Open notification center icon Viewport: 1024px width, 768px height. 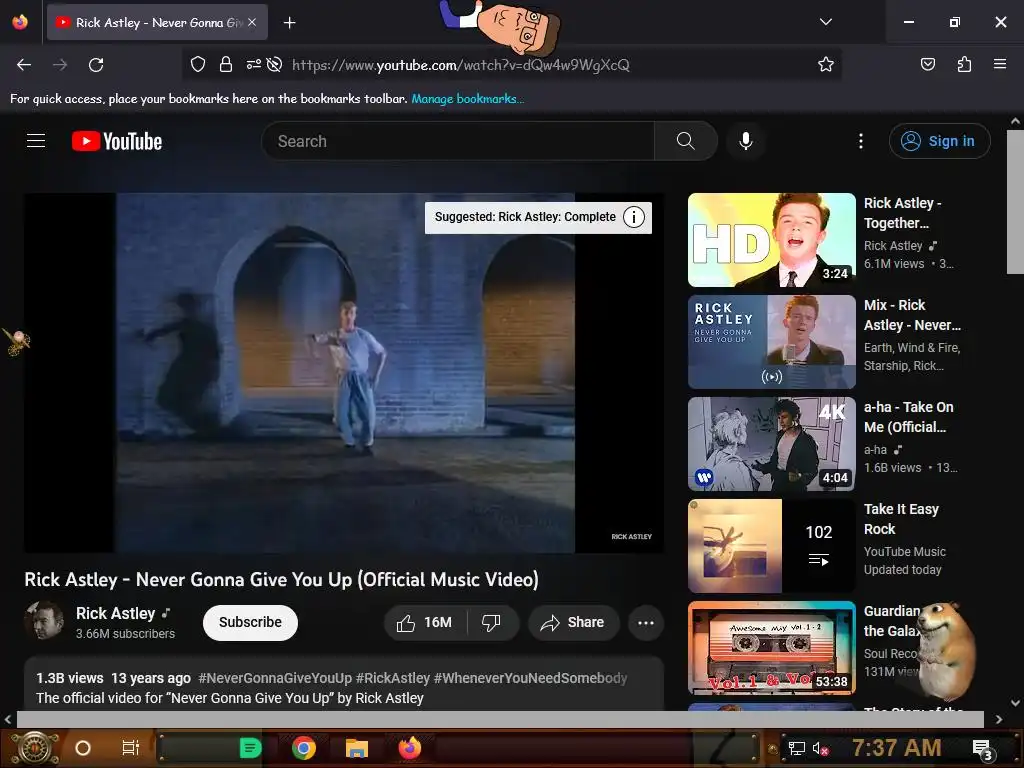pos(982,750)
